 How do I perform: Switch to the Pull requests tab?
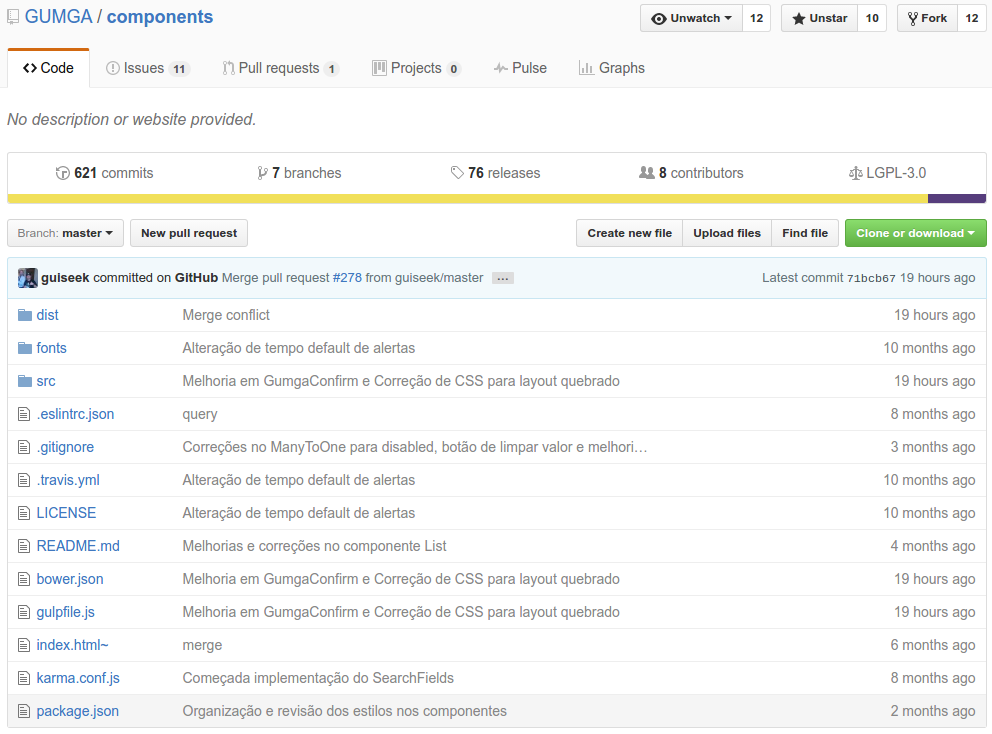pos(281,68)
